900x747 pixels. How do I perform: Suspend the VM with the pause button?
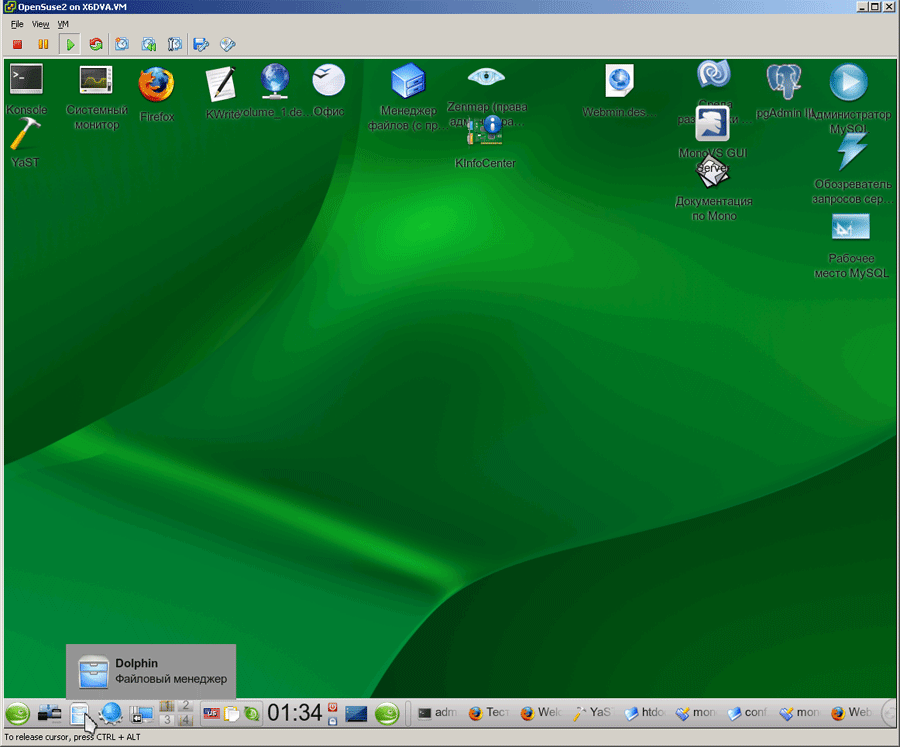43,44
